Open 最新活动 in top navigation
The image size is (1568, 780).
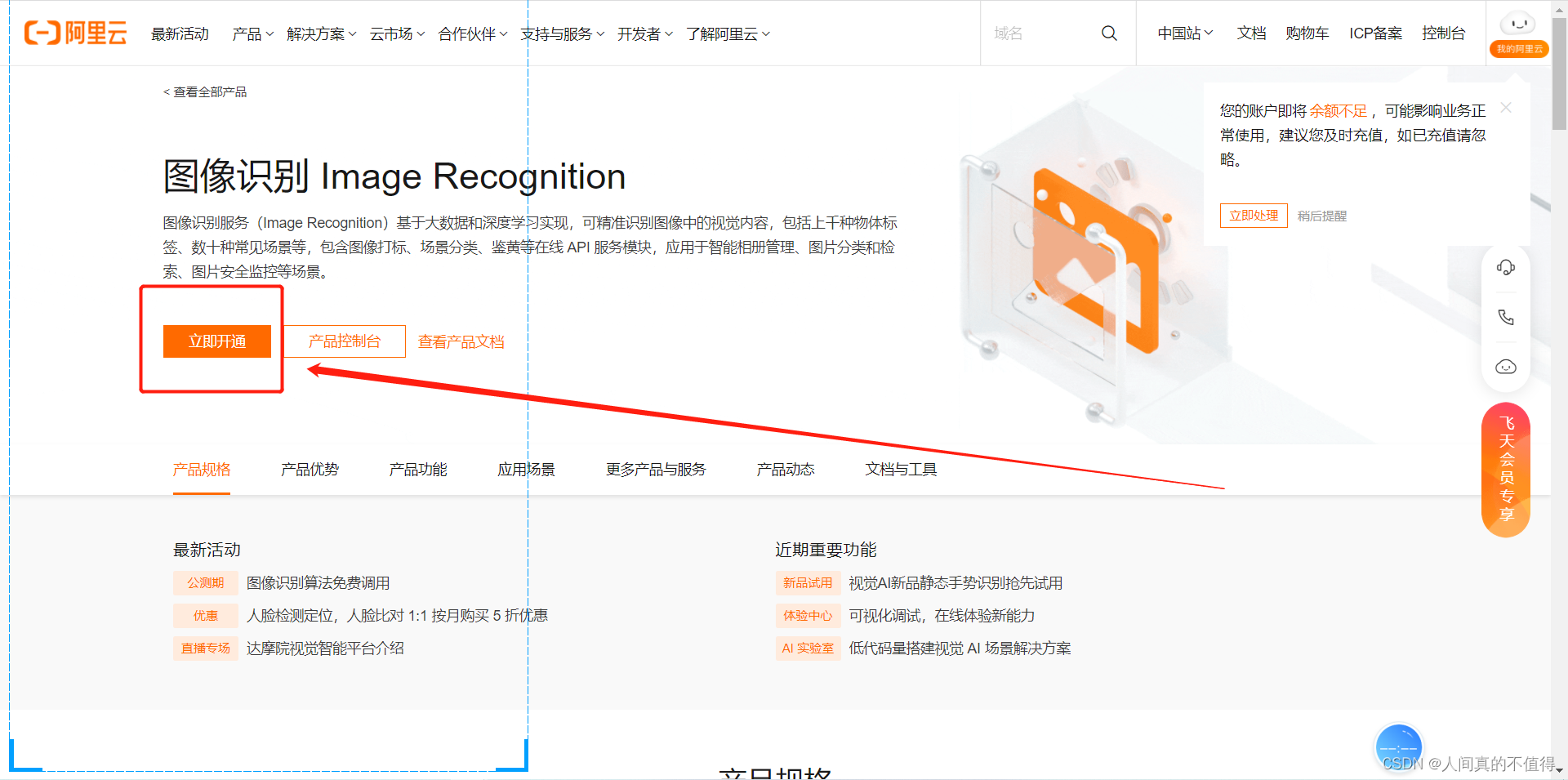point(180,33)
